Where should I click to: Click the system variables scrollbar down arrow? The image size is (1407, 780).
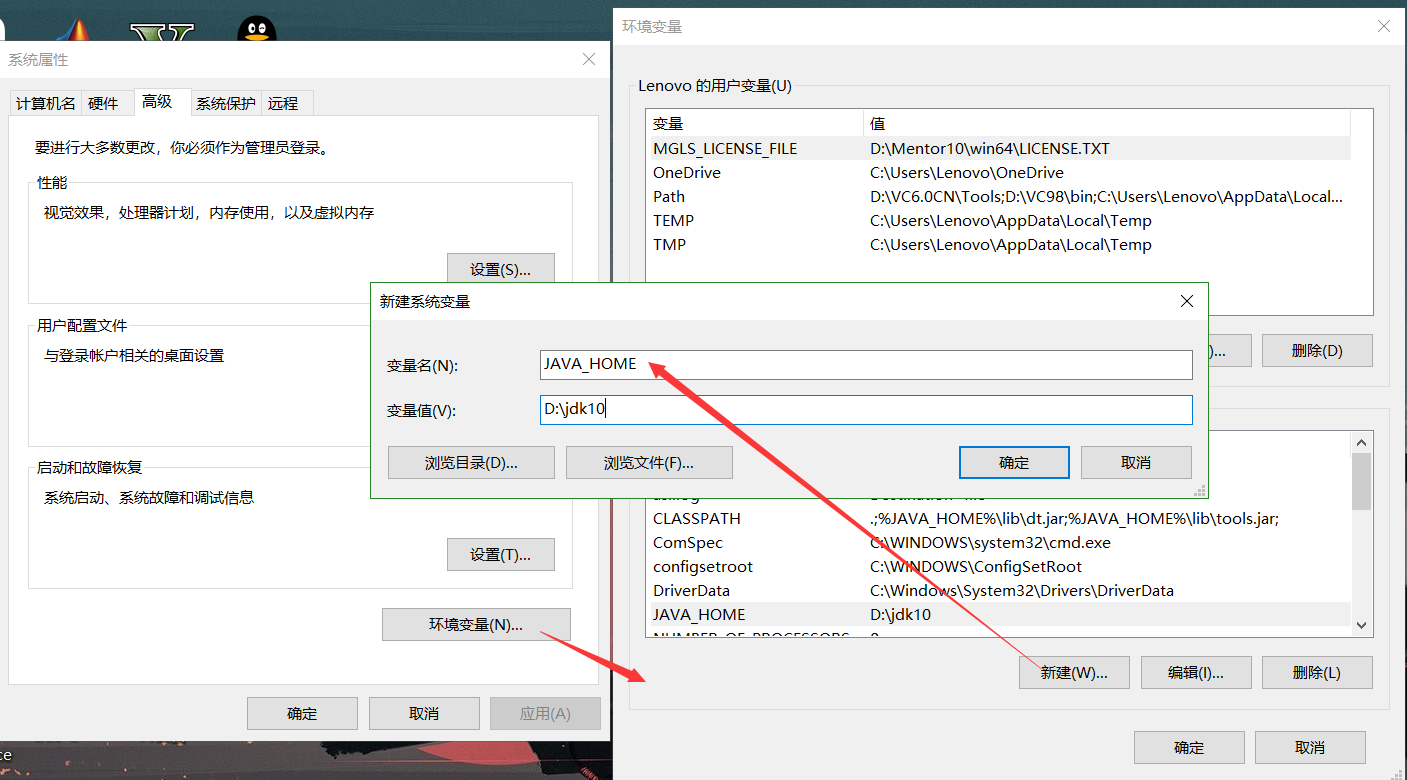tap(1361, 625)
